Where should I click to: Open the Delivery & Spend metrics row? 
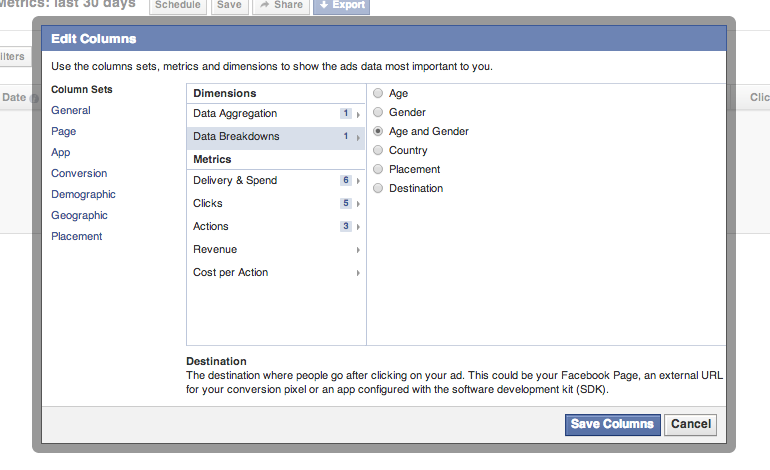point(276,181)
